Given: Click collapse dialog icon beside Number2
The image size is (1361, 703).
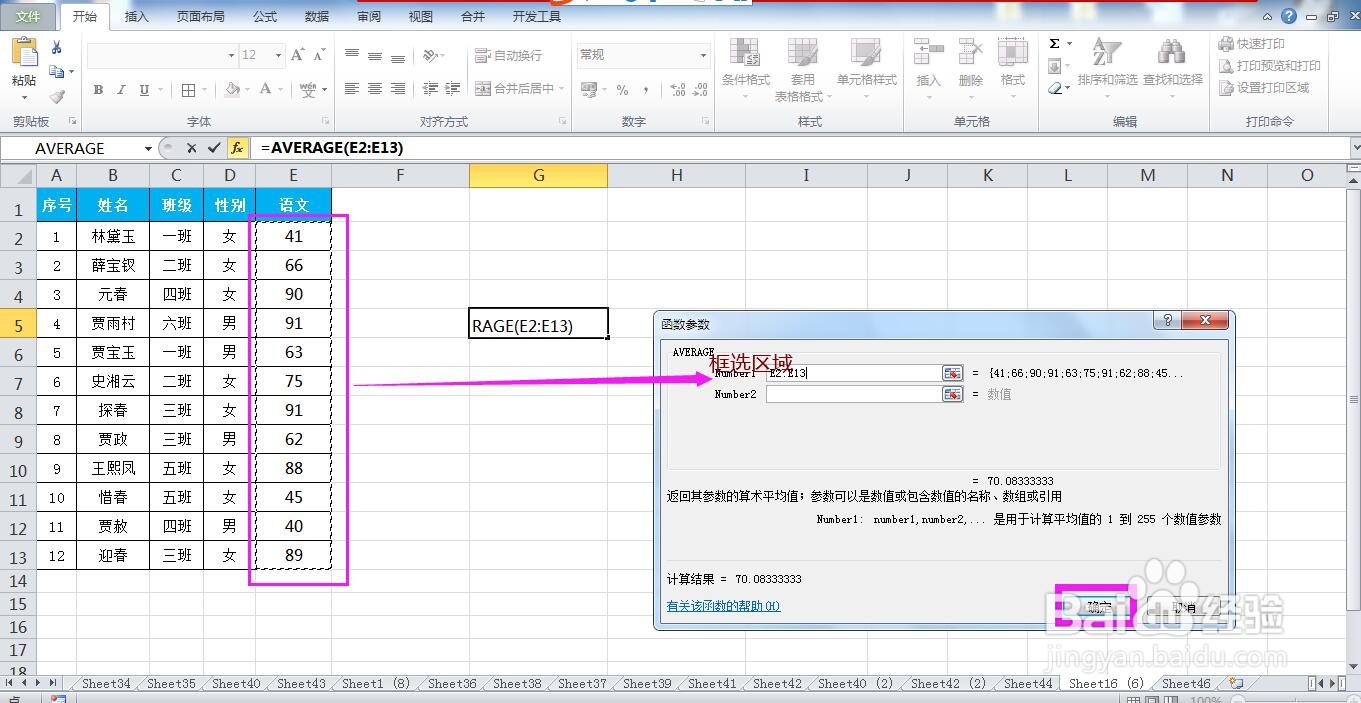Looking at the screenshot, I should tap(953, 394).
